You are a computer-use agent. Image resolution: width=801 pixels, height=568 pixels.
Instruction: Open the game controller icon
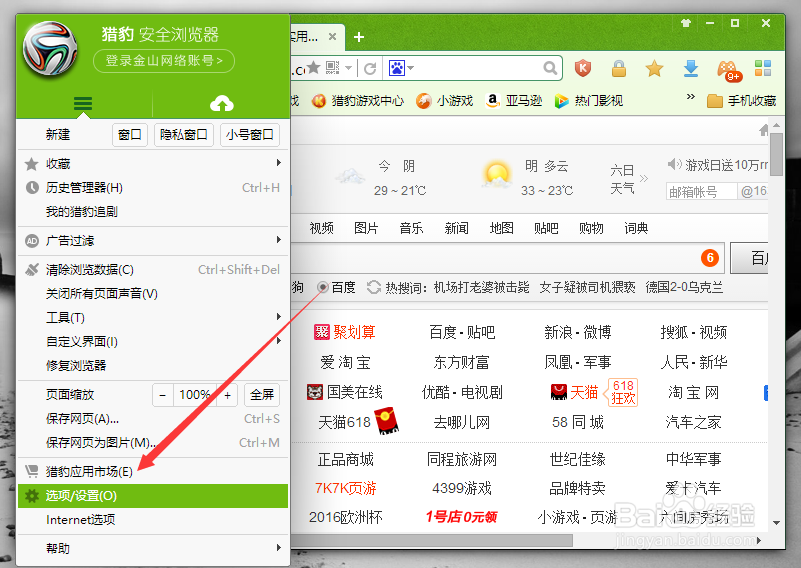(728, 70)
